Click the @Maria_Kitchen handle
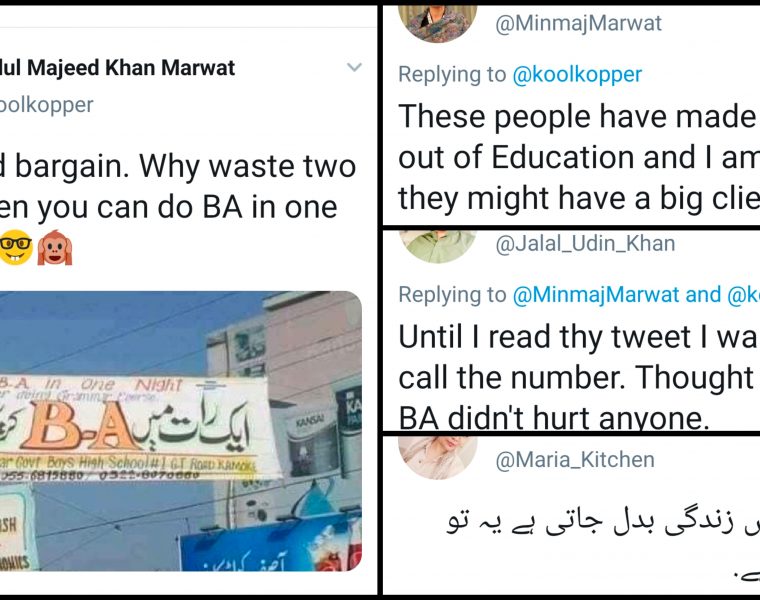The width and height of the screenshot is (760, 600). coord(575,460)
